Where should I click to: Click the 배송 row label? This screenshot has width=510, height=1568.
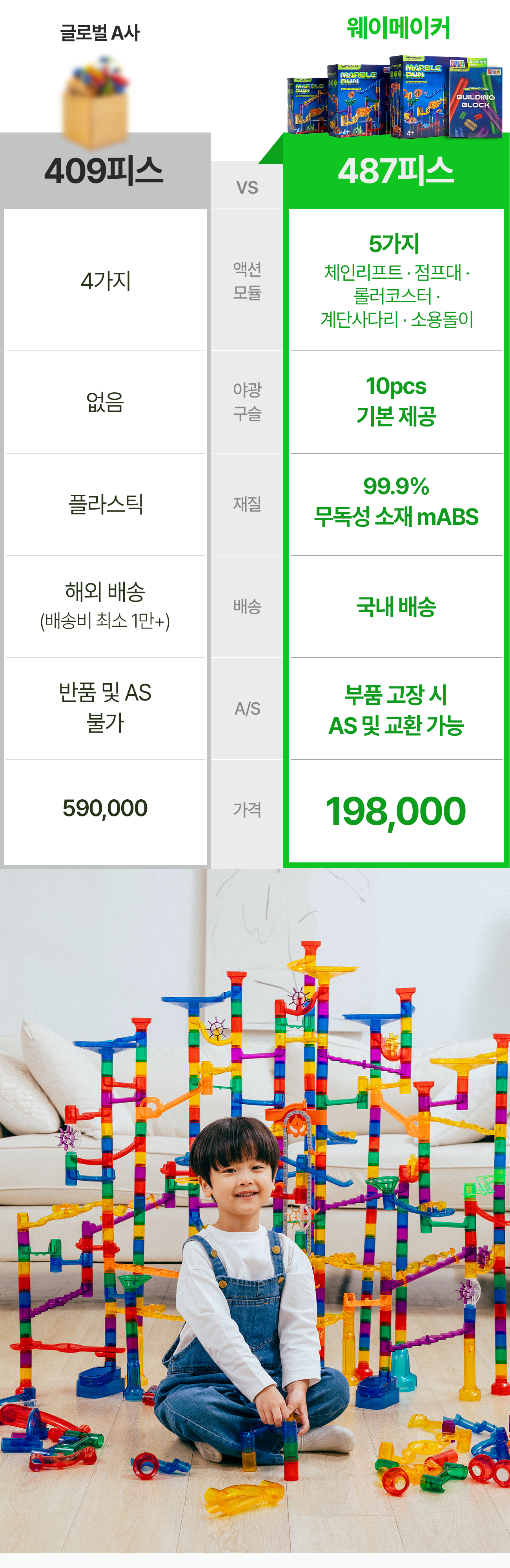coord(247,606)
